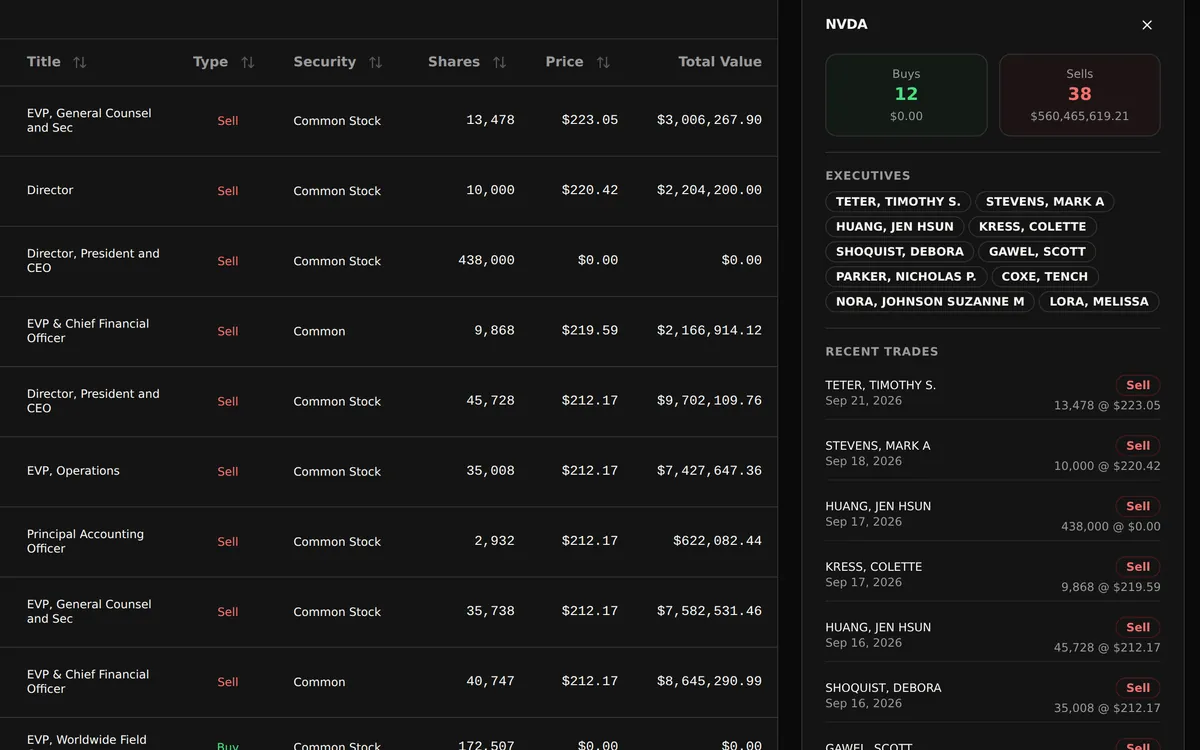The image size is (1200, 750).
Task: Select executive chip HUANG, JEN HSUN
Action: 895,227
